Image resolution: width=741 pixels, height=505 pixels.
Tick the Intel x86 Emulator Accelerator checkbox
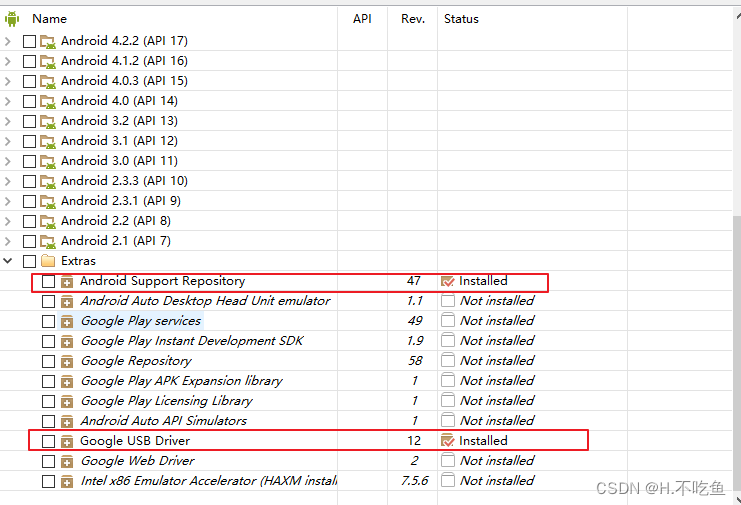[48, 482]
